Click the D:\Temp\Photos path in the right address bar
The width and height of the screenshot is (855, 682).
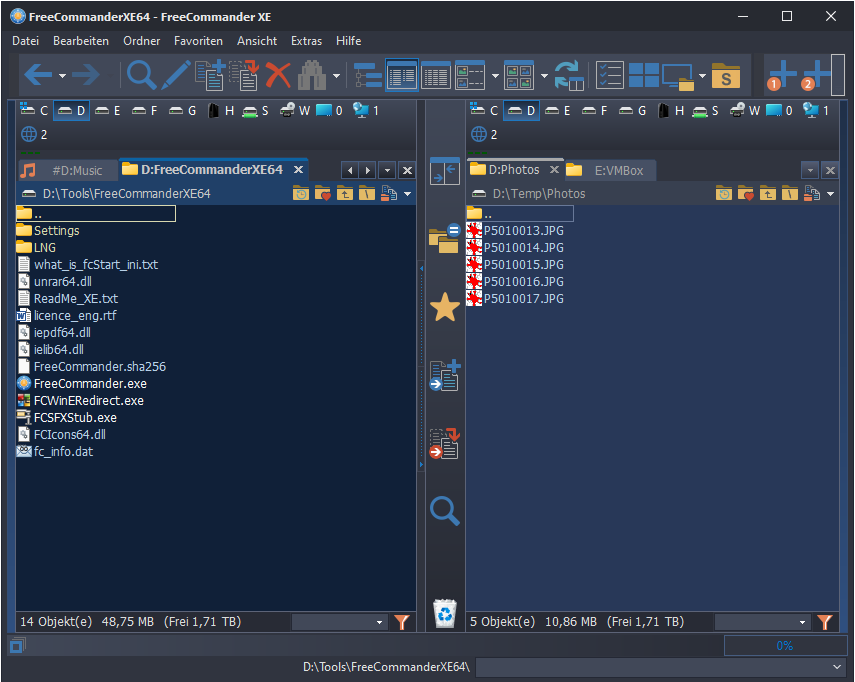(539, 194)
